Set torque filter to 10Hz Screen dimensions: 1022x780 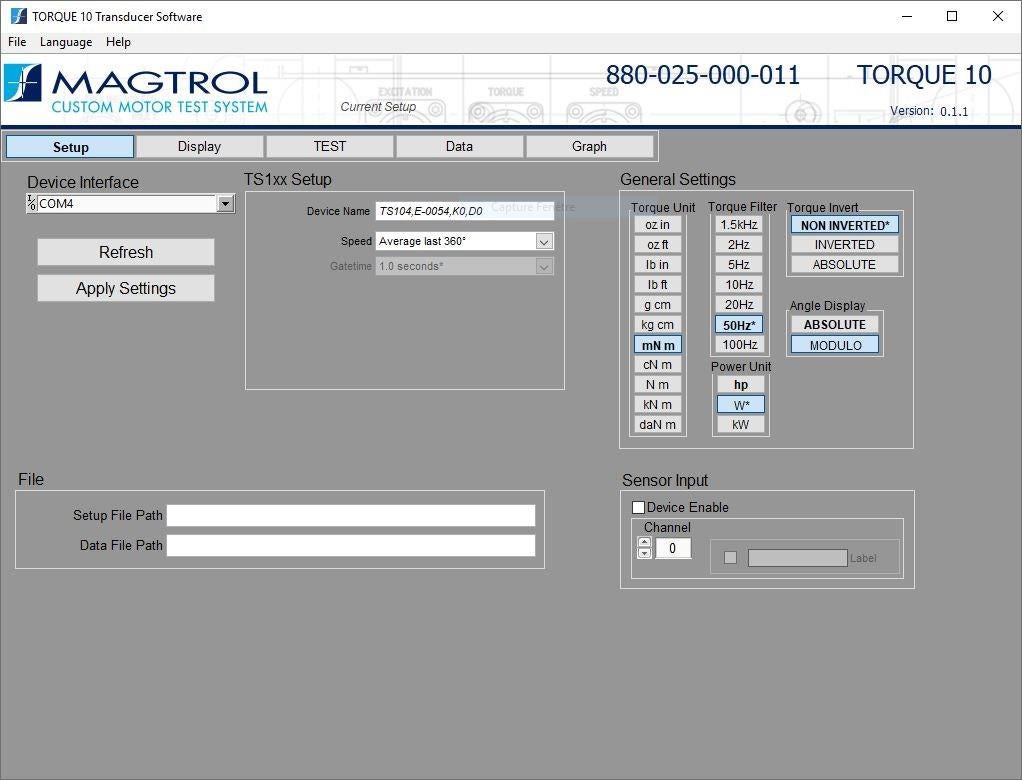pos(739,285)
